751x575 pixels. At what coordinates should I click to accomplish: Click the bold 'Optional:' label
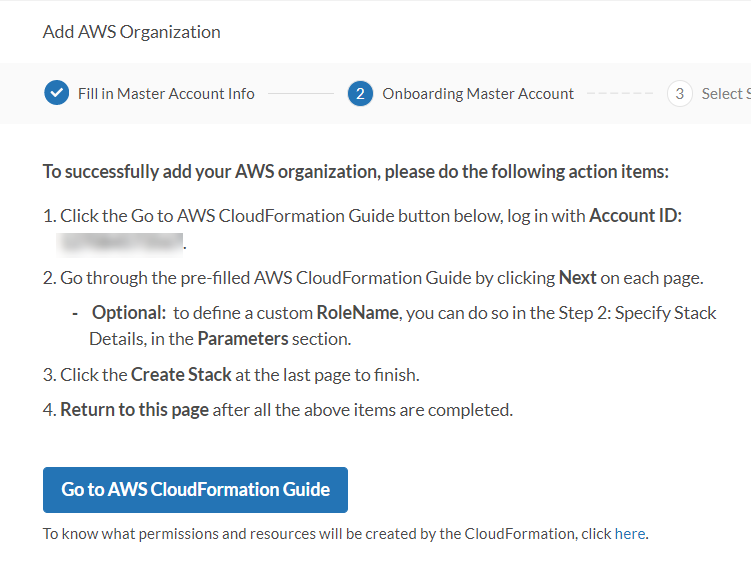pyautogui.click(x=129, y=313)
